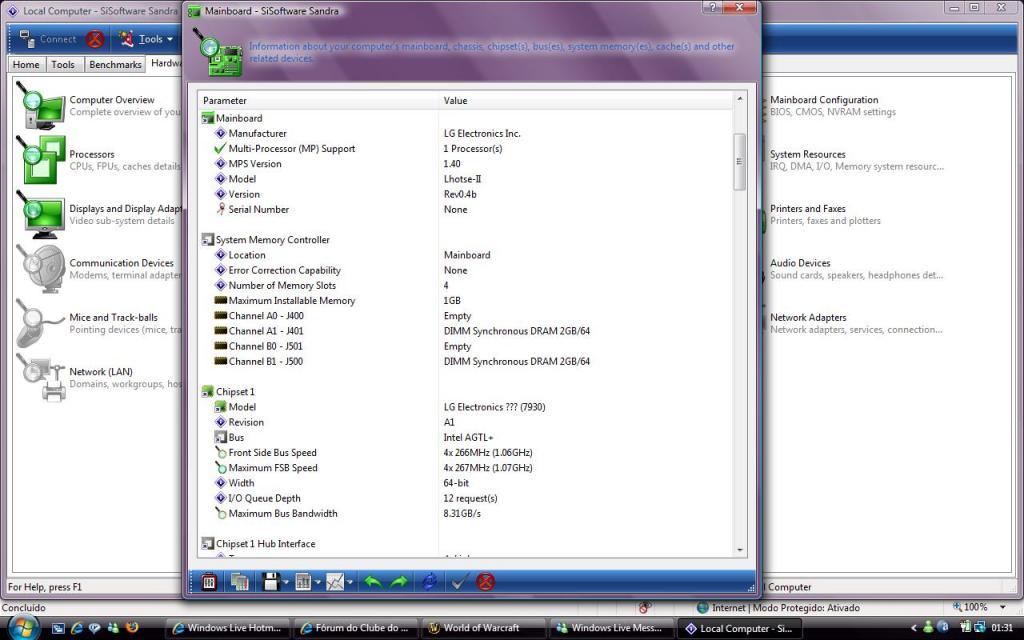Screen dimensions: 1024x640
Task: Select the 'Maximum Bus Bandwidth' row
Action: (465, 513)
